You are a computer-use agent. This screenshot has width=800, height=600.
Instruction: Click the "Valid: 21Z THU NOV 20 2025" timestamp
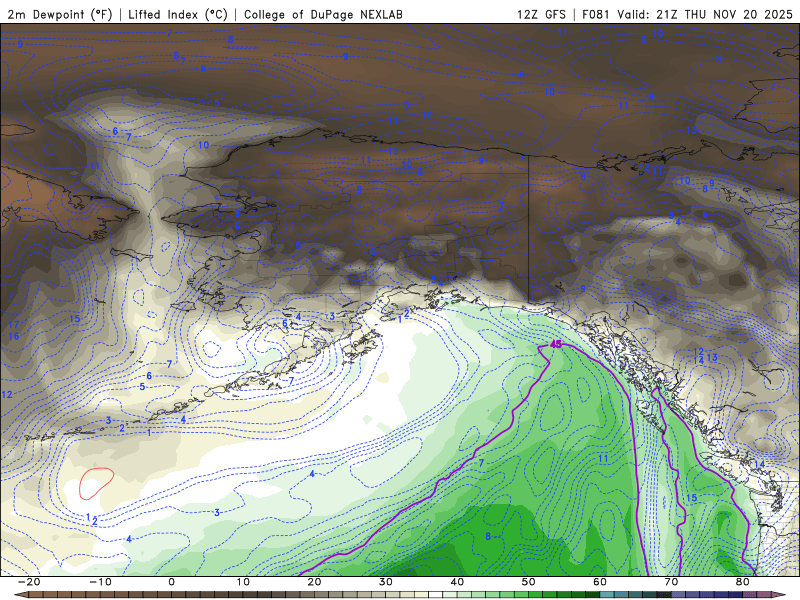tap(705, 14)
